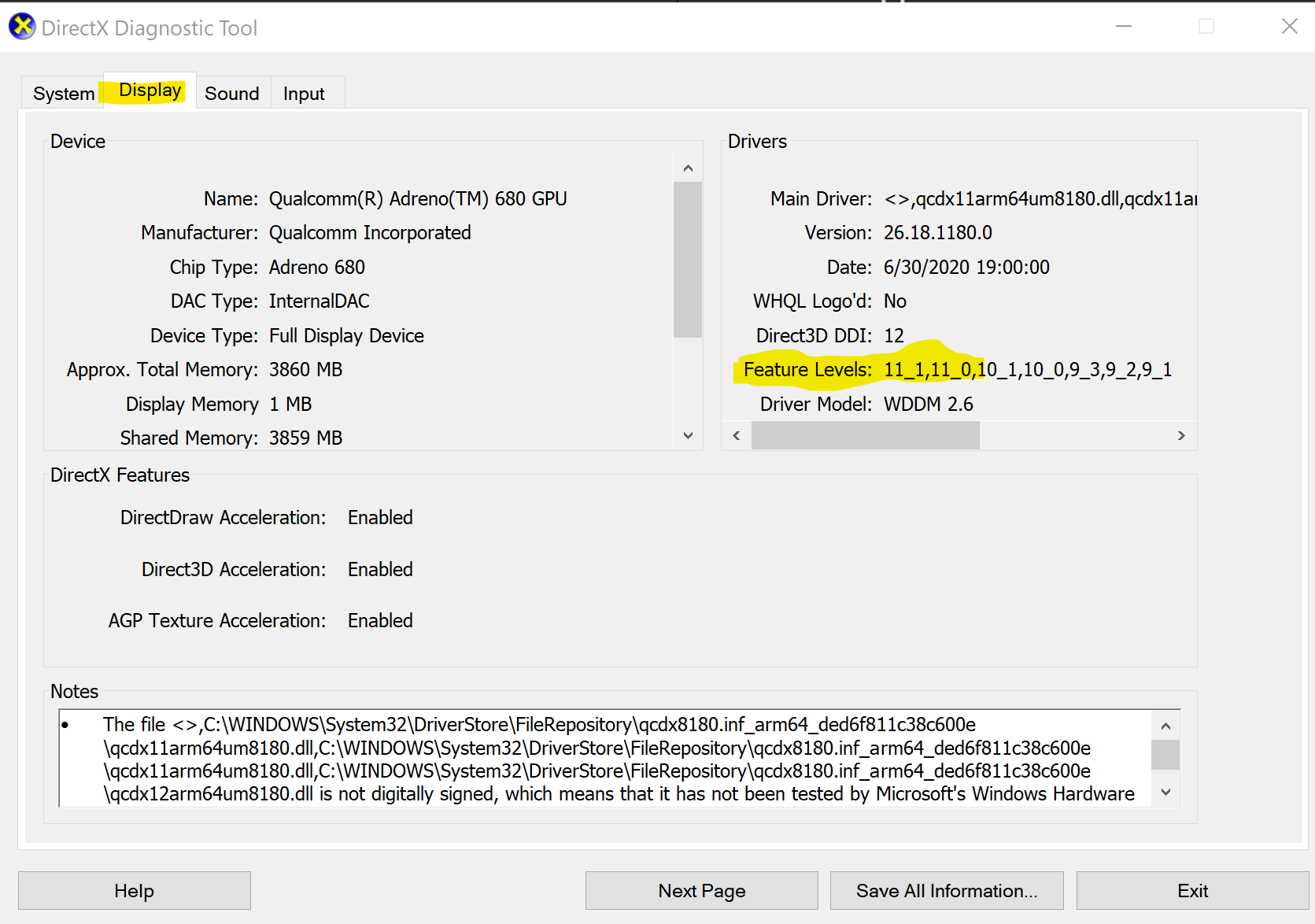Viewport: 1315px width, 924px height.
Task: Minimize the DirectX Diagnostic Tool window
Action: point(1124,27)
